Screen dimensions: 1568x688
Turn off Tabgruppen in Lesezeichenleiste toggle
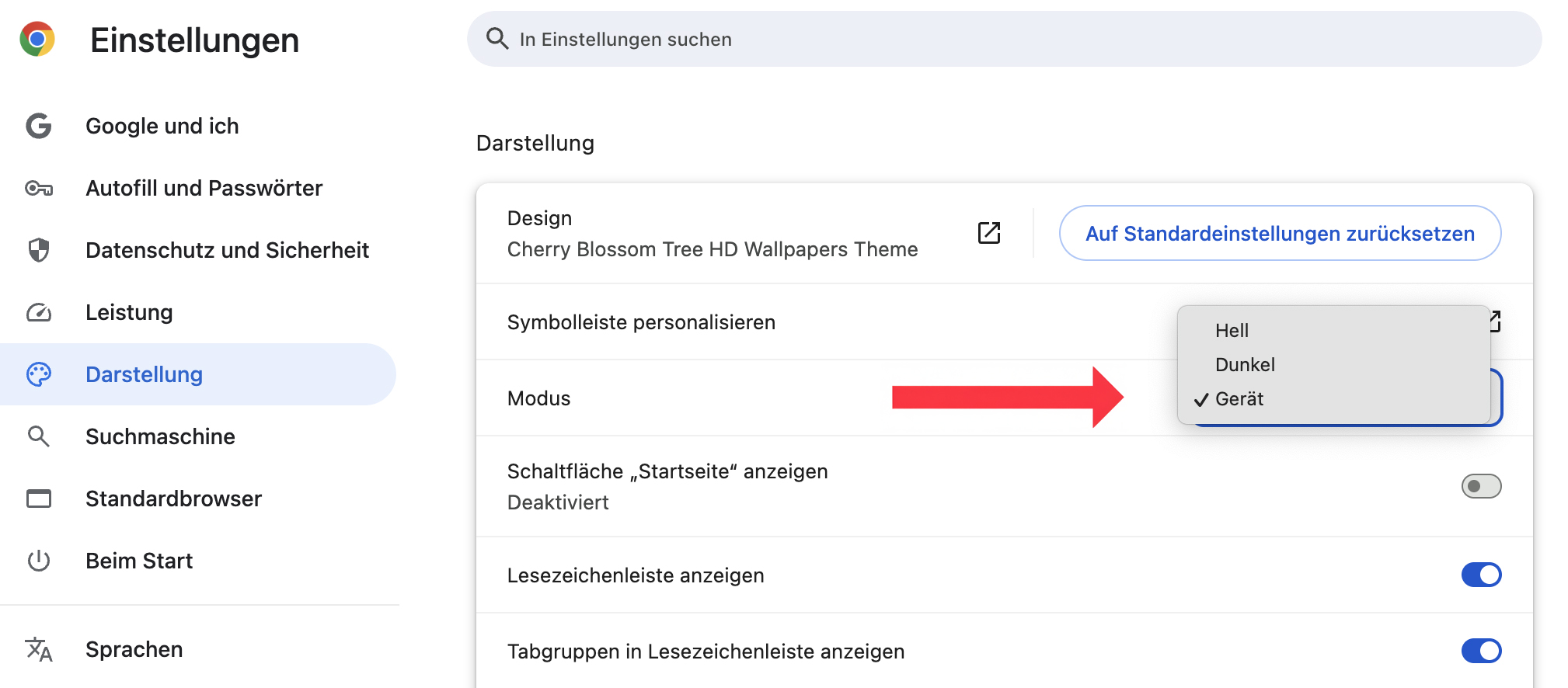1481,651
